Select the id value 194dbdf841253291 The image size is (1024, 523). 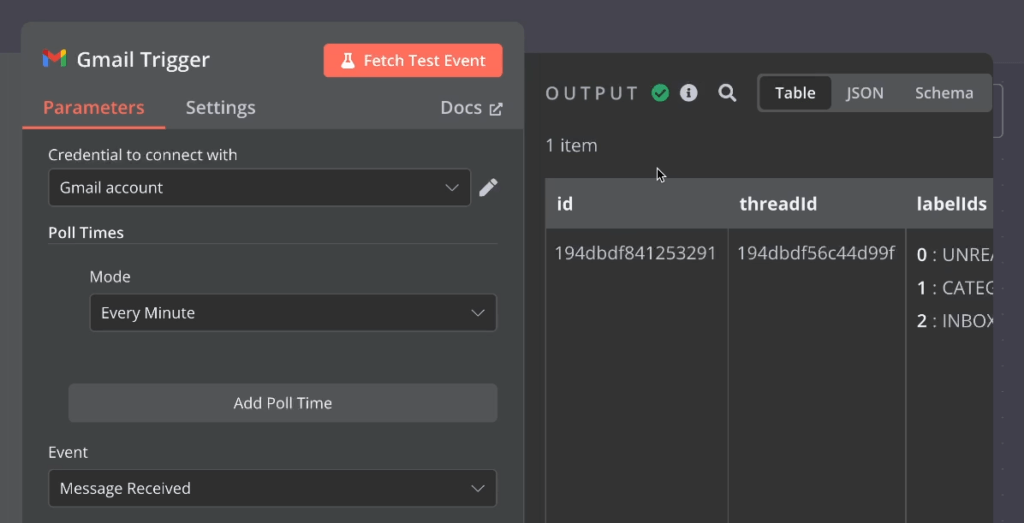click(635, 253)
